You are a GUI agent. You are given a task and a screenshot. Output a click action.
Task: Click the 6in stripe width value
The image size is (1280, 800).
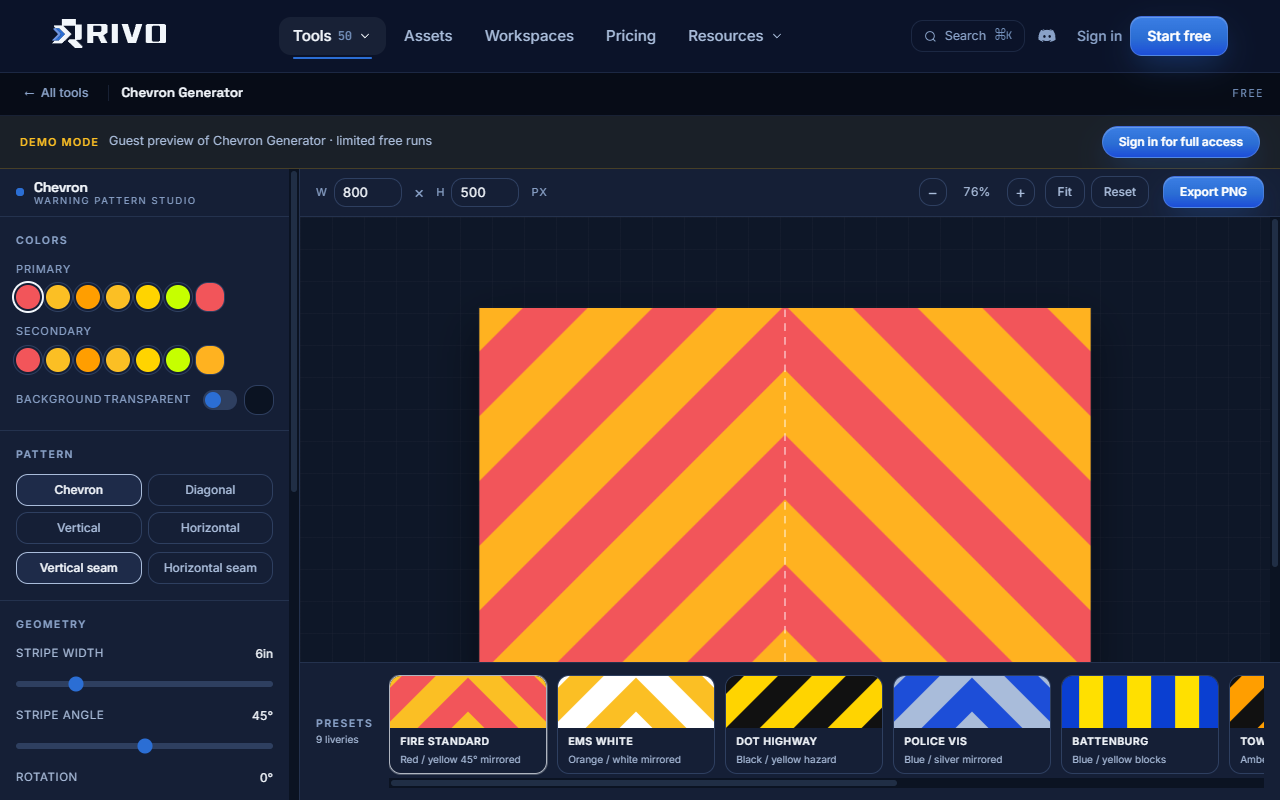coord(264,654)
